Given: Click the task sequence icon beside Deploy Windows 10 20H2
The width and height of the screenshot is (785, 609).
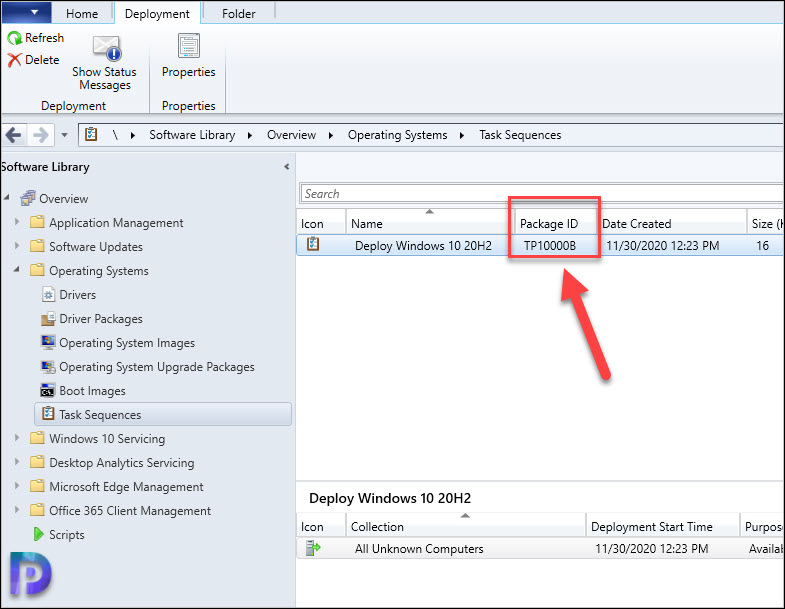Looking at the screenshot, I should pos(313,244).
